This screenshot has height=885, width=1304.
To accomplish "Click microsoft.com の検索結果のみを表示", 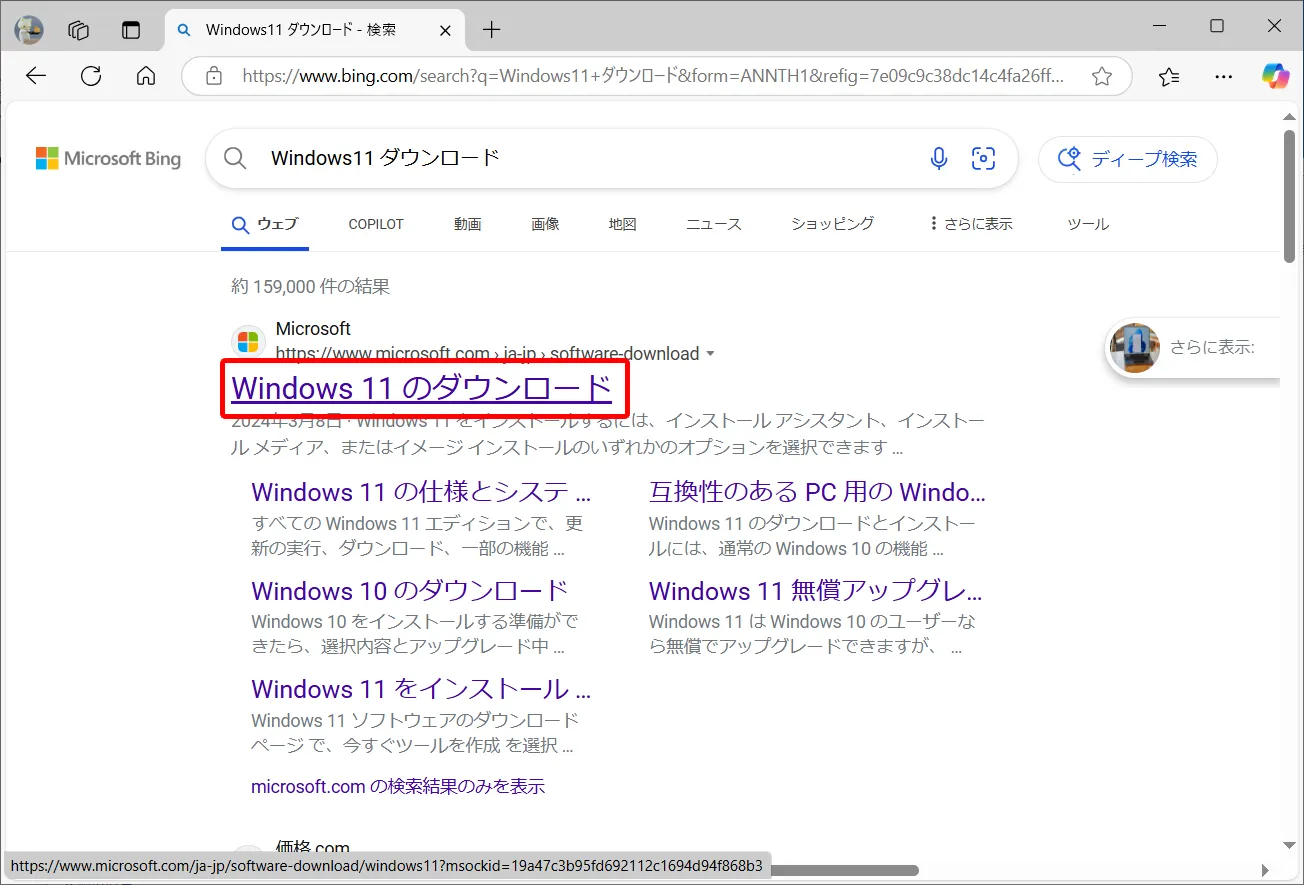I will [x=398, y=786].
